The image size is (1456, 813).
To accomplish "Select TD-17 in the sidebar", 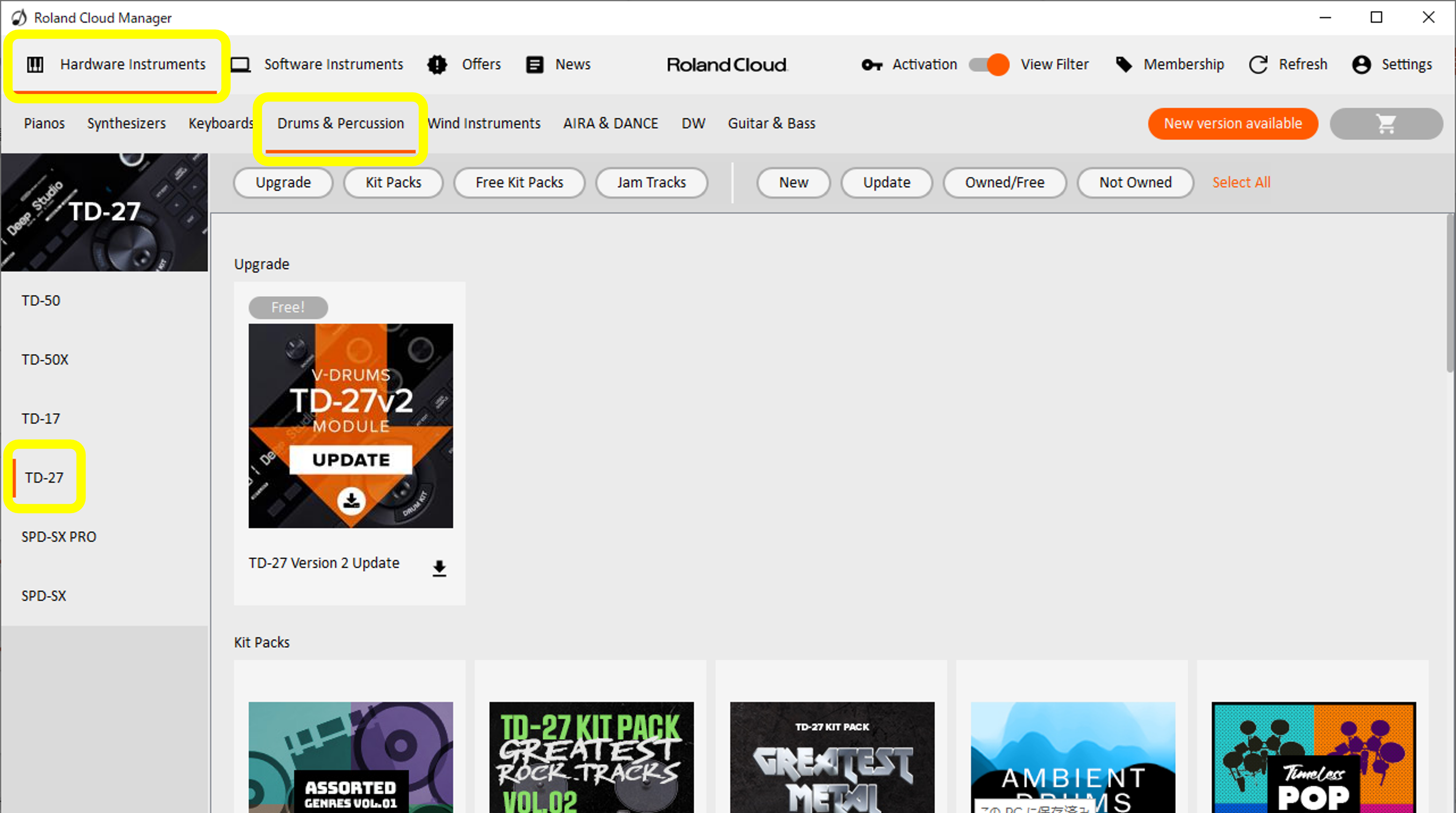I will 41,419.
